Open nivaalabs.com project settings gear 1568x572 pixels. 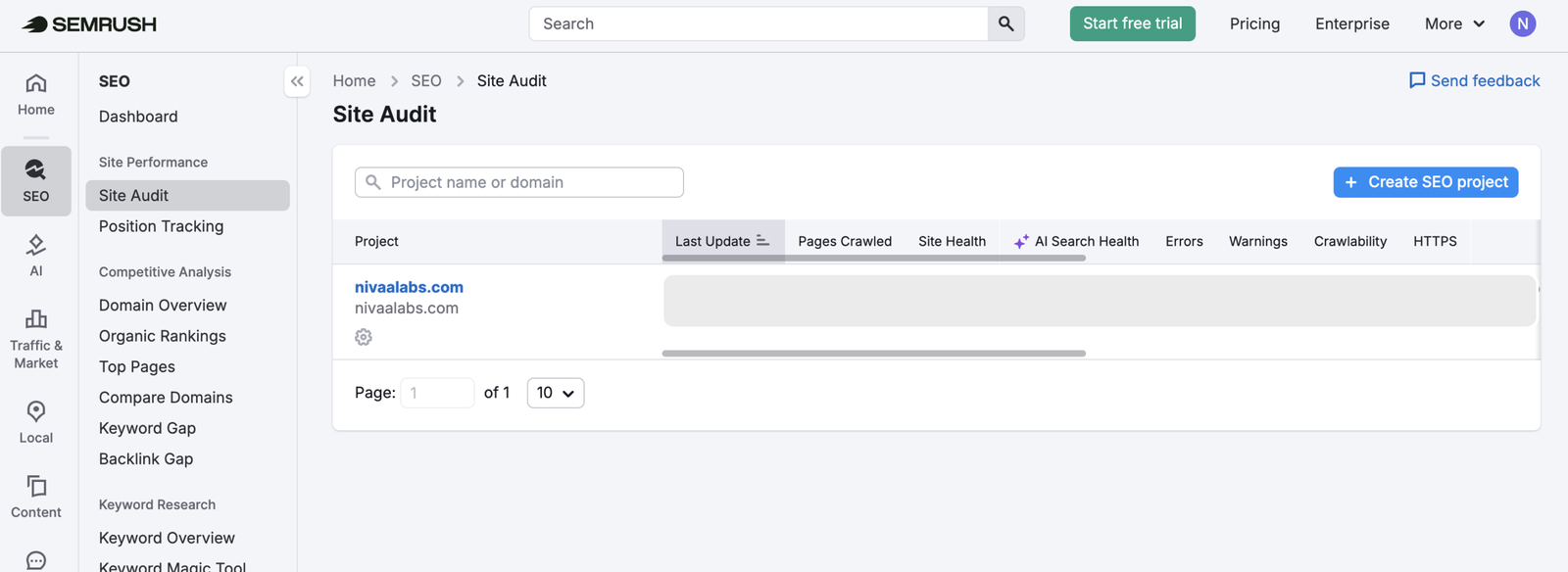click(x=364, y=337)
